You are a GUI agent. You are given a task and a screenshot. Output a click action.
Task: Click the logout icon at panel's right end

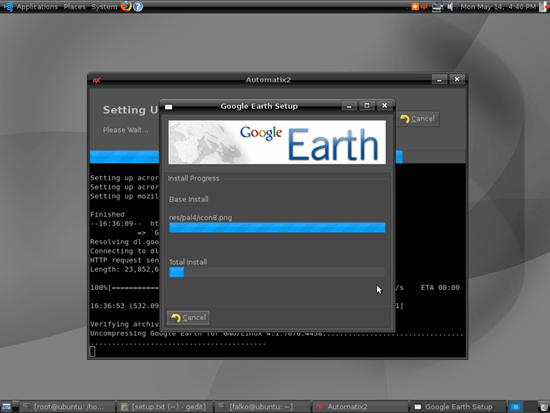pyautogui.click(x=544, y=6)
